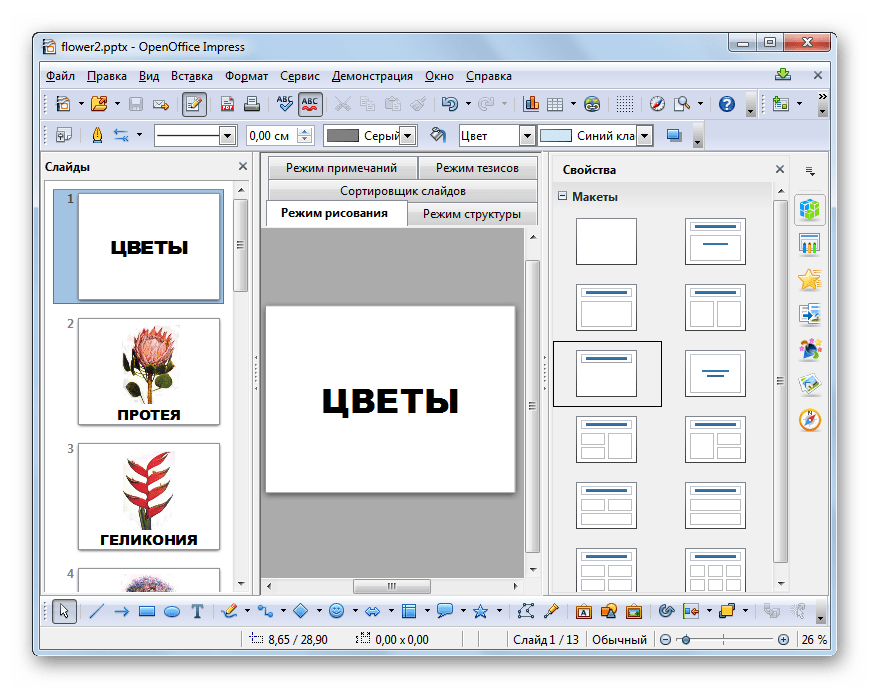
Task: Toggle the Glue Points tool
Action: pyautogui.click(x=551, y=611)
